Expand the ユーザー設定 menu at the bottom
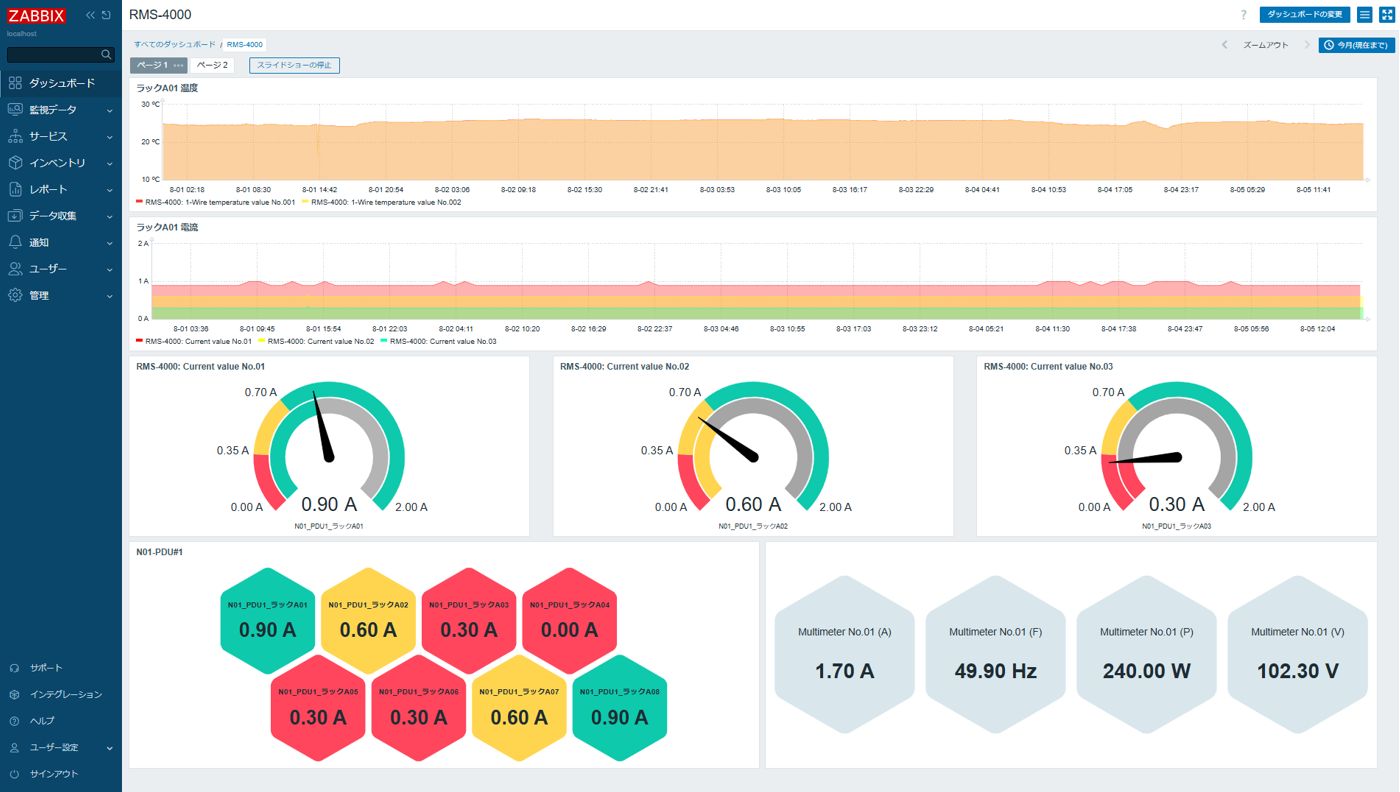This screenshot has height=792, width=1400. (60, 748)
